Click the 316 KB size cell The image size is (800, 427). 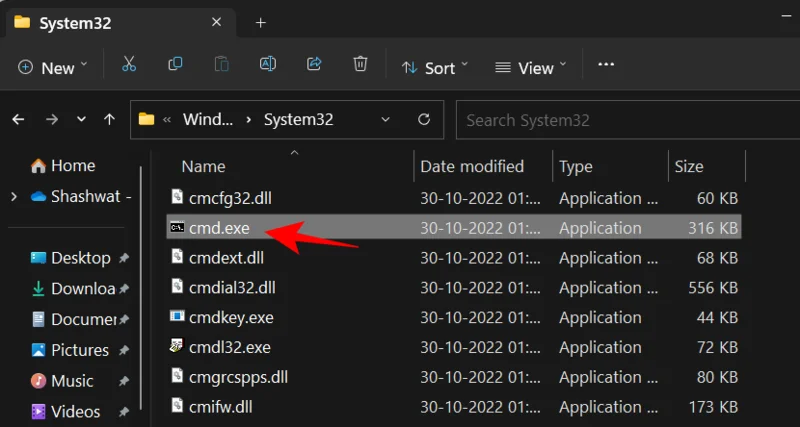click(x=713, y=228)
